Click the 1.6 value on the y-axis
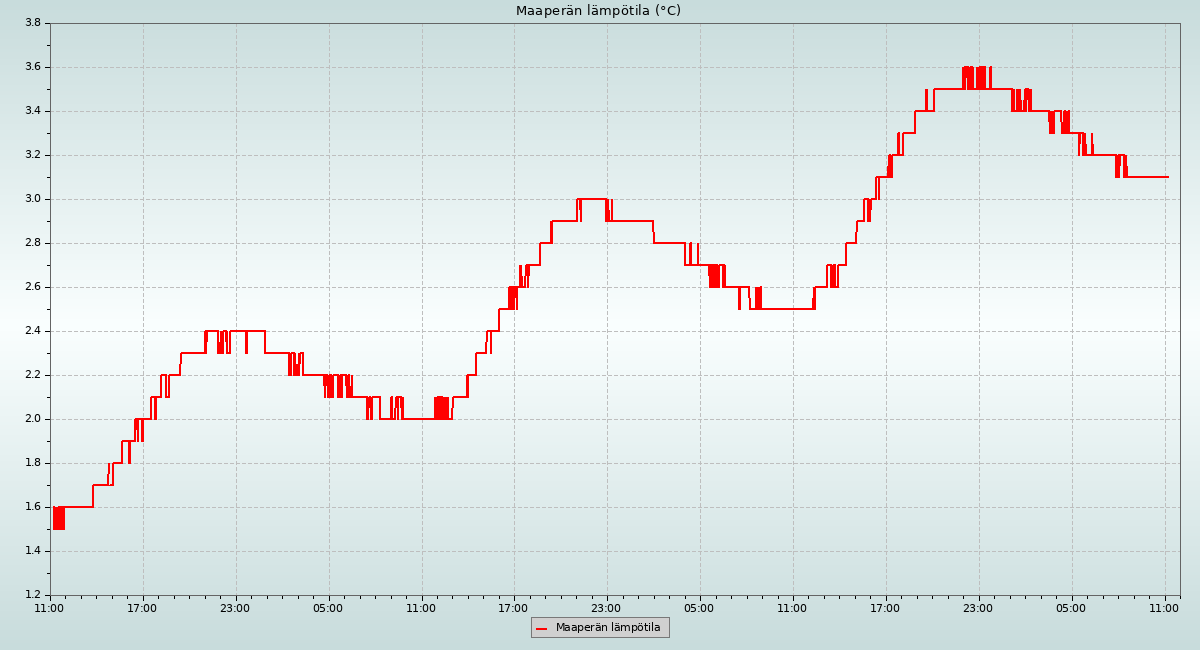This screenshot has height=650, width=1200. point(32,507)
